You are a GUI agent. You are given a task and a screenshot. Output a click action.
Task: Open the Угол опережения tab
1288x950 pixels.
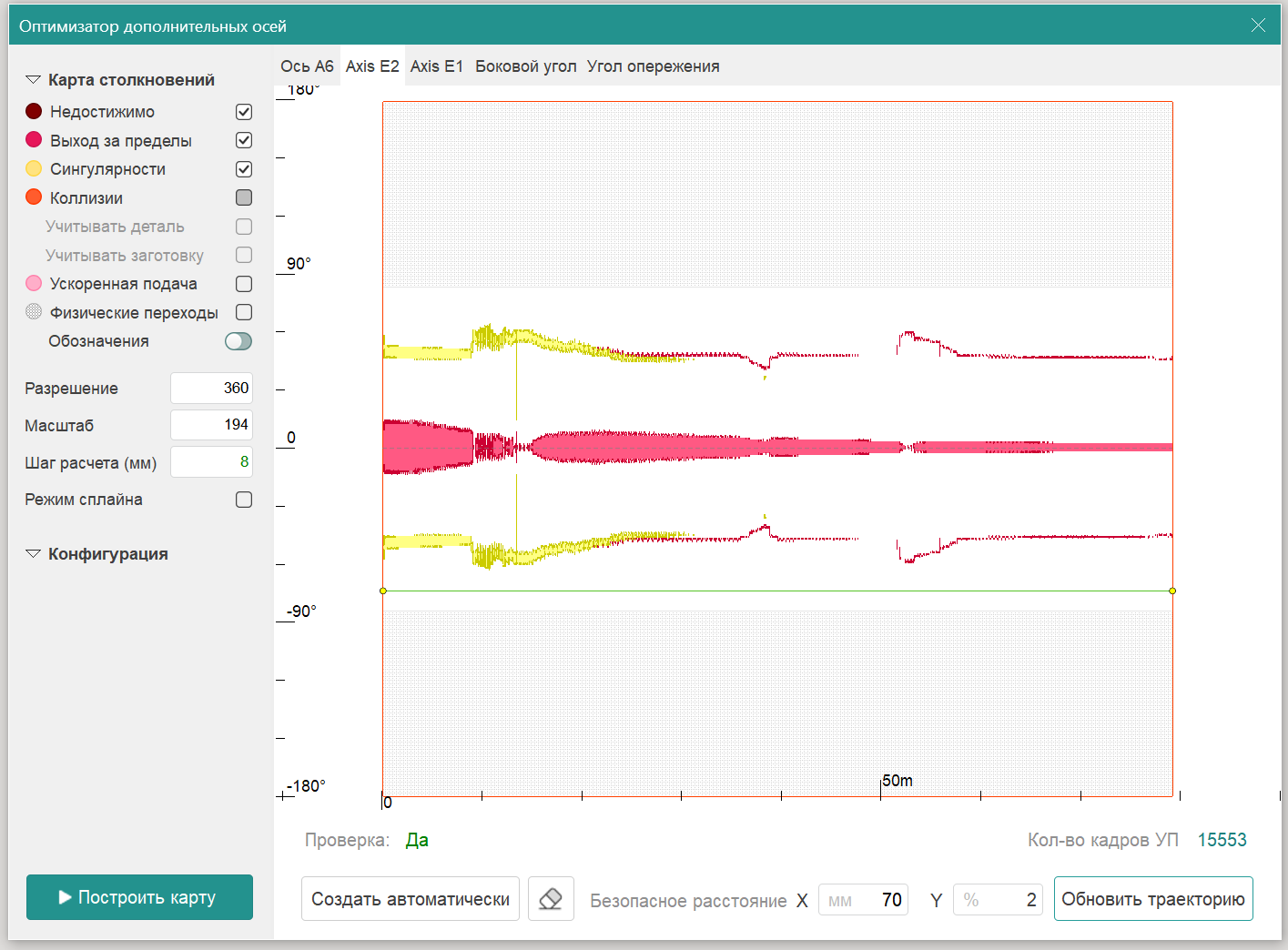pyautogui.click(x=654, y=66)
